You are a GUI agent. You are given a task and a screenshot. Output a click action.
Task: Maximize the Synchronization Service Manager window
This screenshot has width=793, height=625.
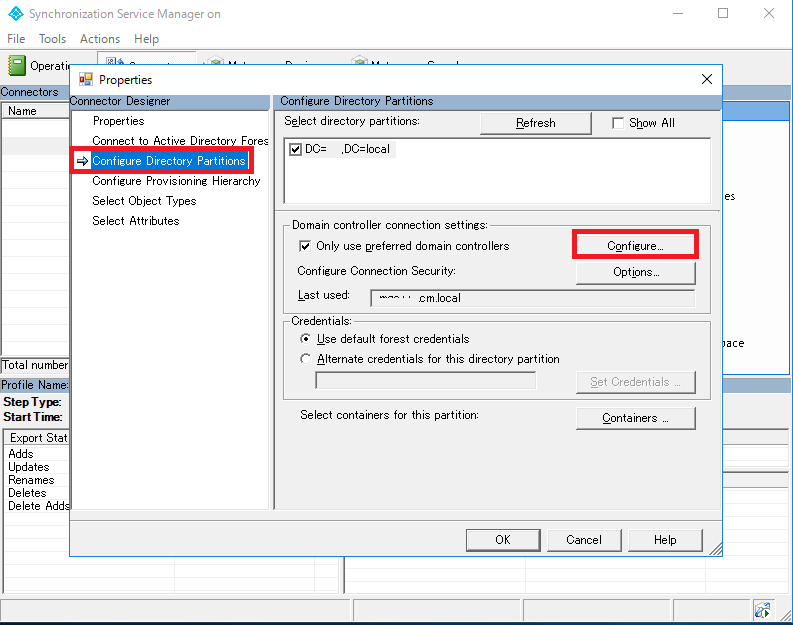pos(723,13)
